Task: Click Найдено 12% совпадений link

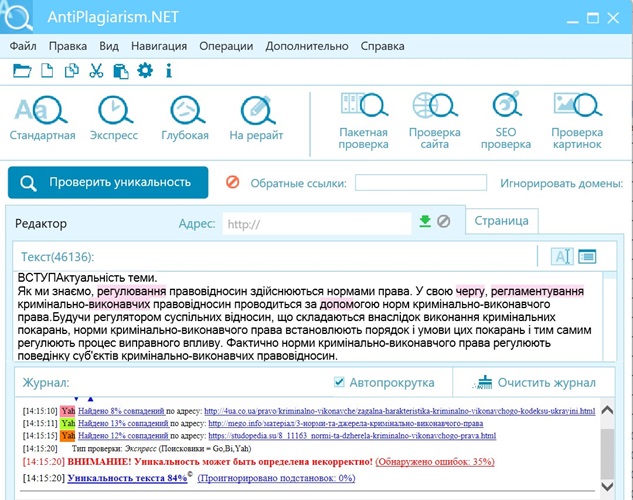Action: [x=123, y=436]
